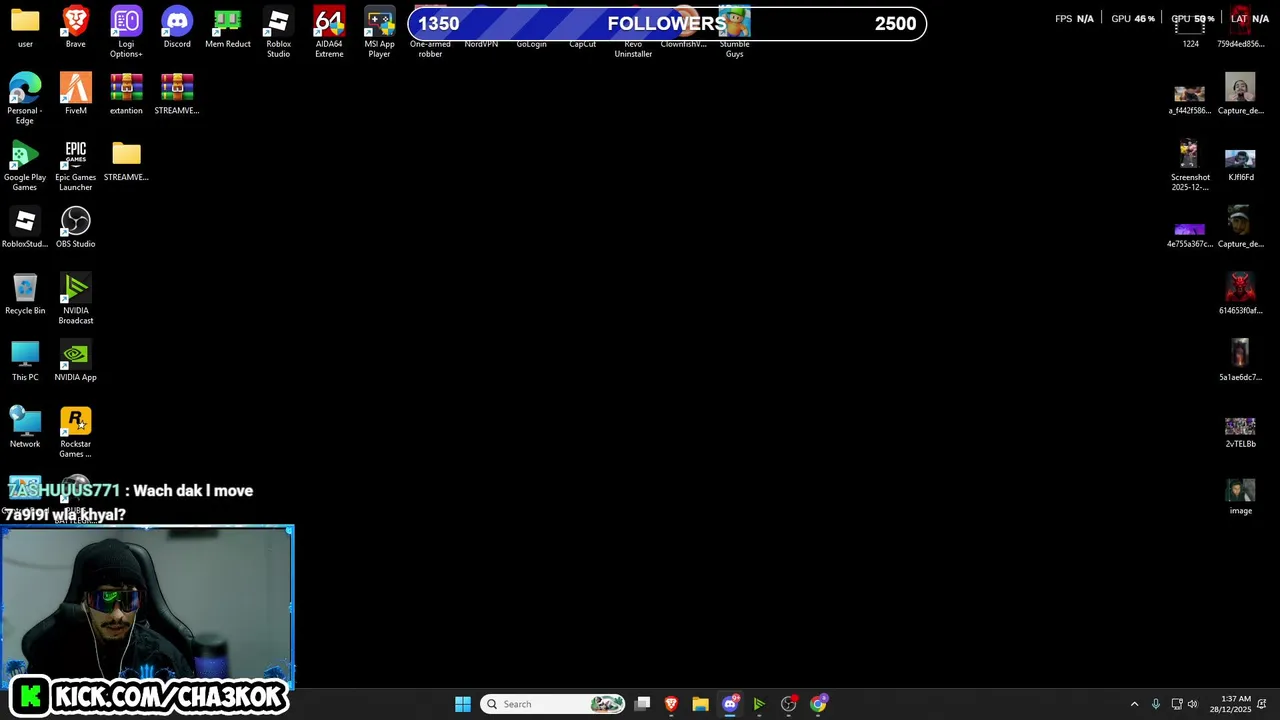Launch MSI App Player desktop shortcut
Screen dimensions: 1280x720
click(x=379, y=32)
